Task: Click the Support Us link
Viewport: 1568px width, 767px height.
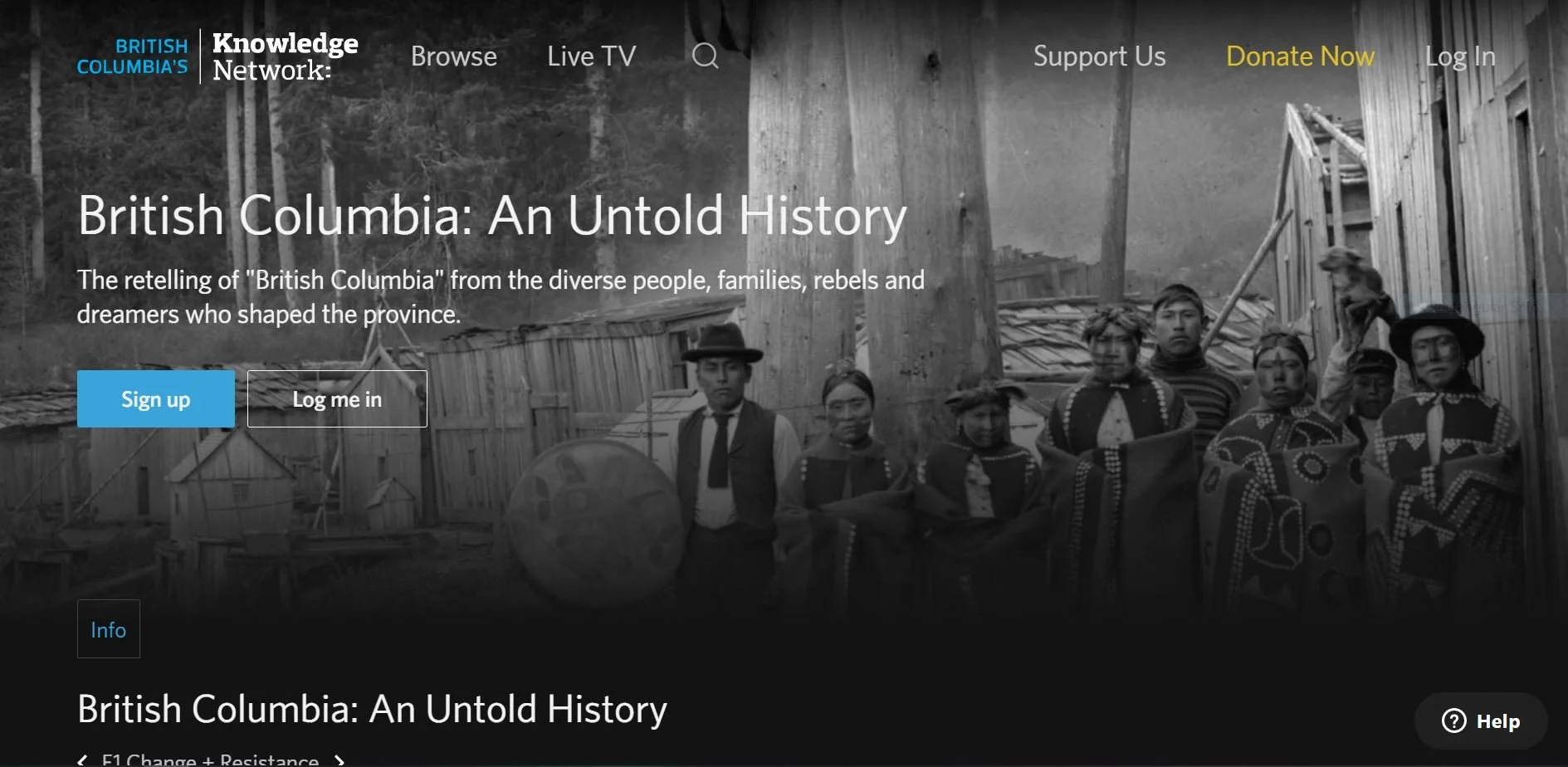Action: click(1099, 56)
